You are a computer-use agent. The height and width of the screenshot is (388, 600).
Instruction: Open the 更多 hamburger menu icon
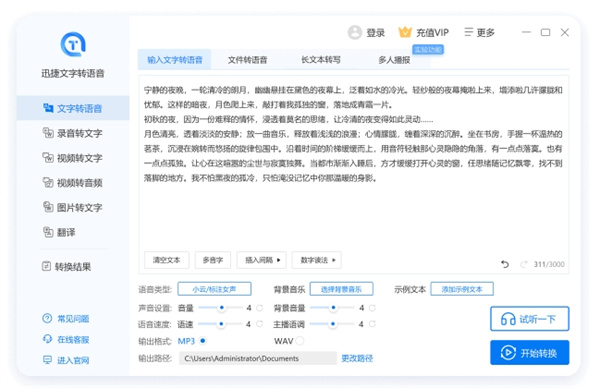click(x=468, y=32)
